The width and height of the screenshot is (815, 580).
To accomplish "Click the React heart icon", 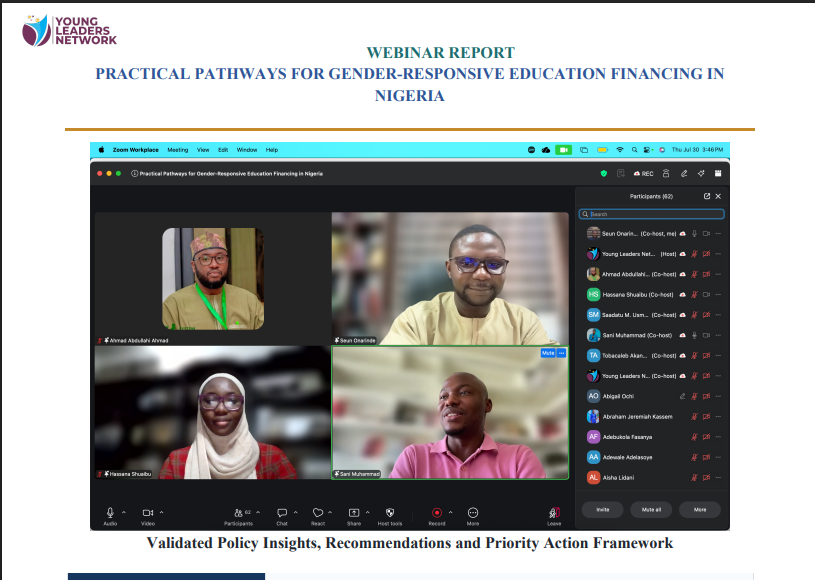I will click(x=318, y=512).
